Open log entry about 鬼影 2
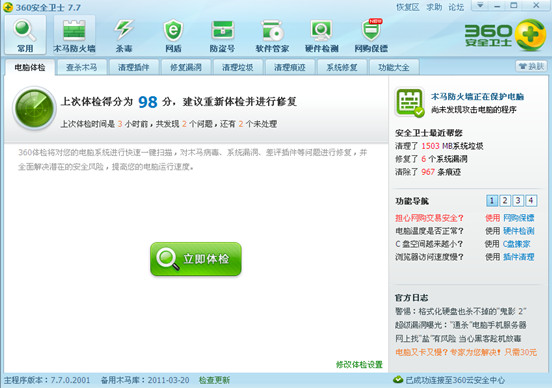Image resolution: width=552 pixels, height=388 pixels. click(x=461, y=311)
